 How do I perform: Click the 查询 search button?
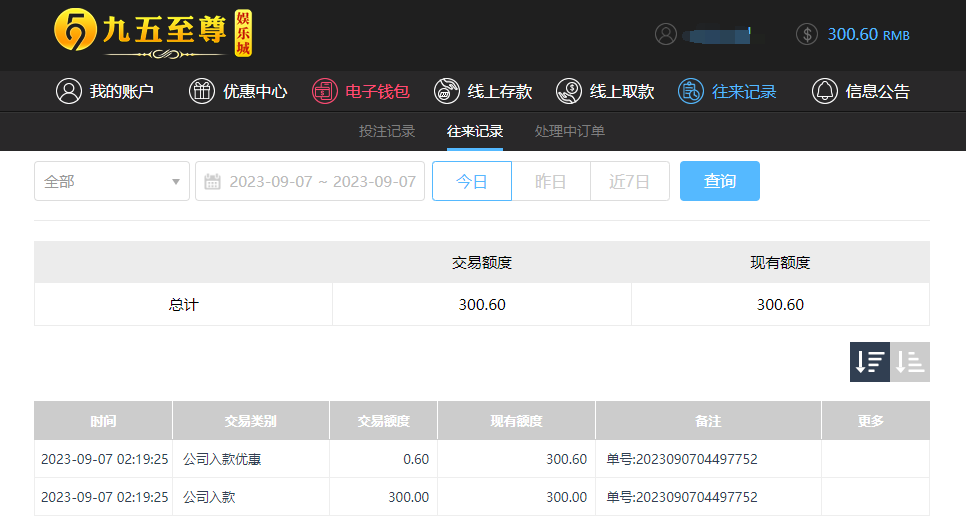[720, 181]
